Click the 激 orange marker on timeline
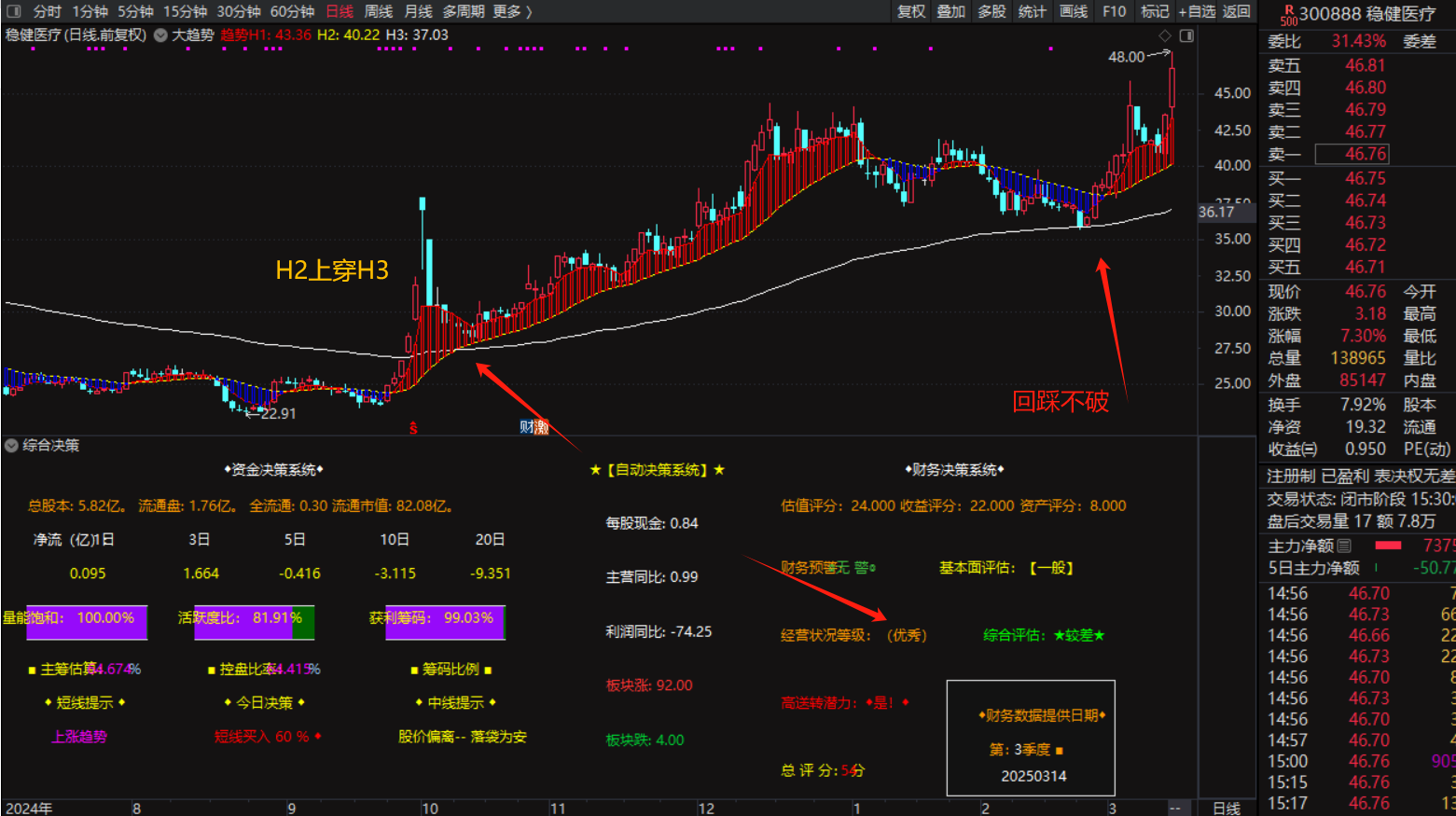The width and height of the screenshot is (1456, 816). tap(542, 427)
